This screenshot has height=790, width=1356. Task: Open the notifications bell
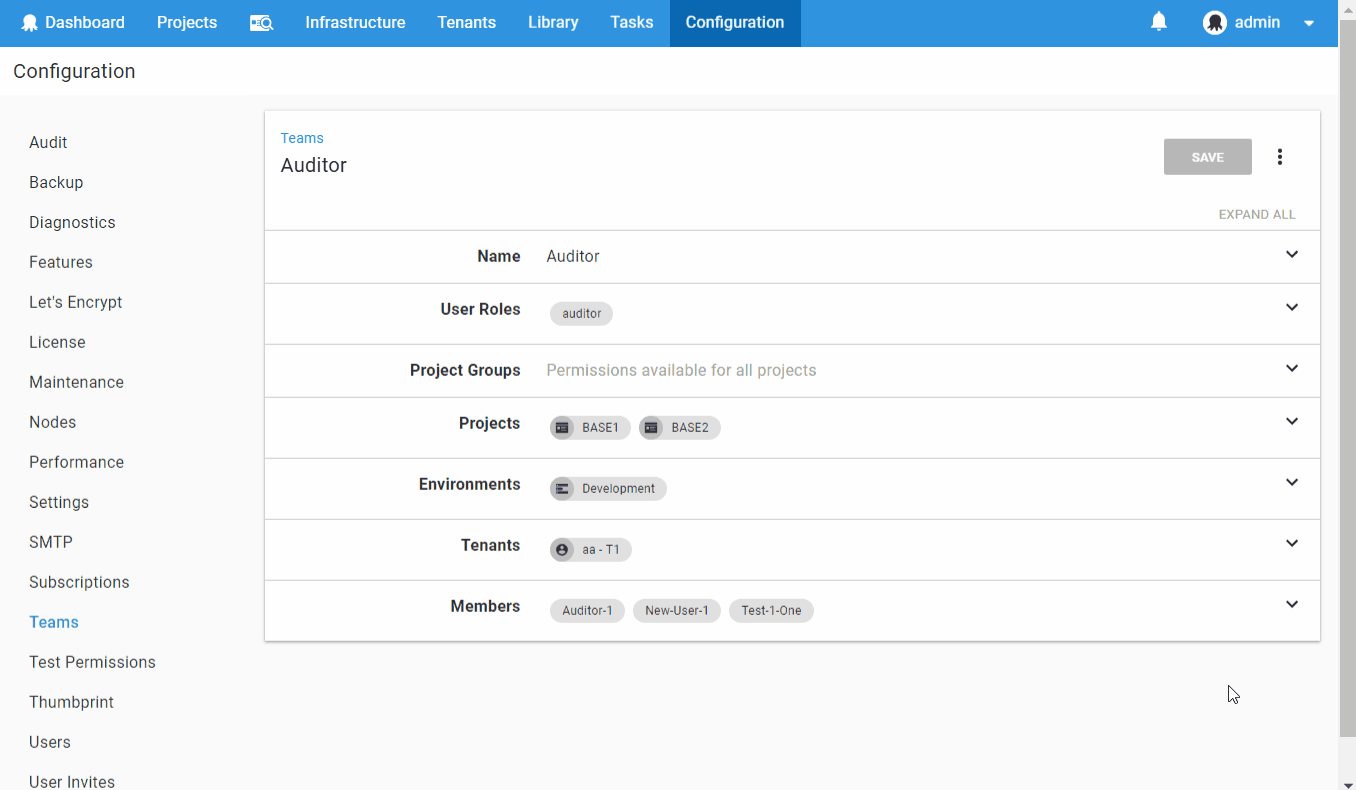1159,21
